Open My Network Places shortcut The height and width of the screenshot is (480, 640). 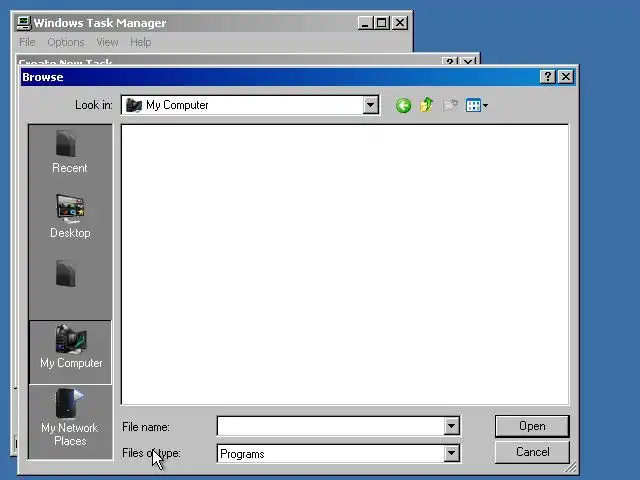pyautogui.click(x=70, y=418)
